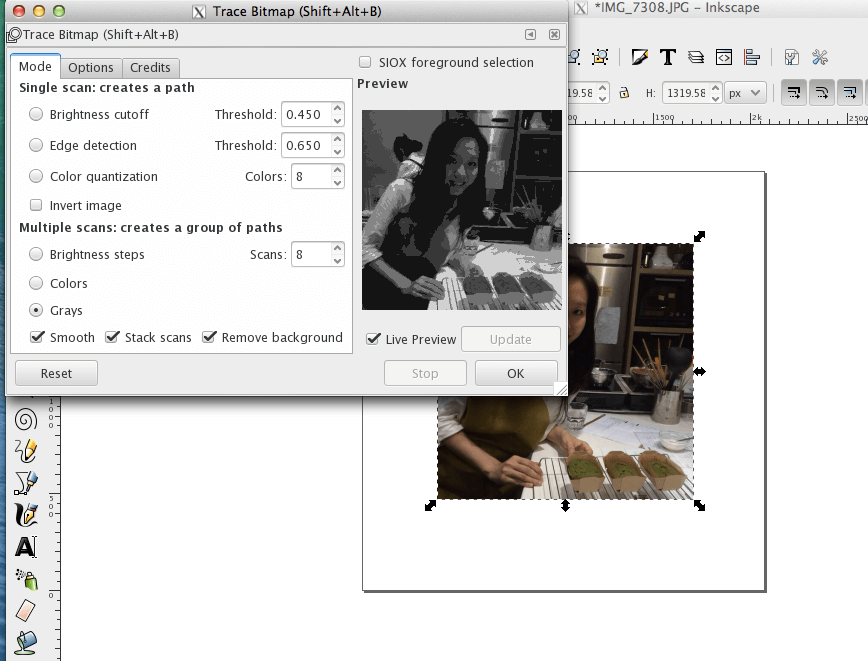The height and width of the screenshot is (661, 868).
Task: Click OK to trace the bitmap
Action: tap(516, 374)
